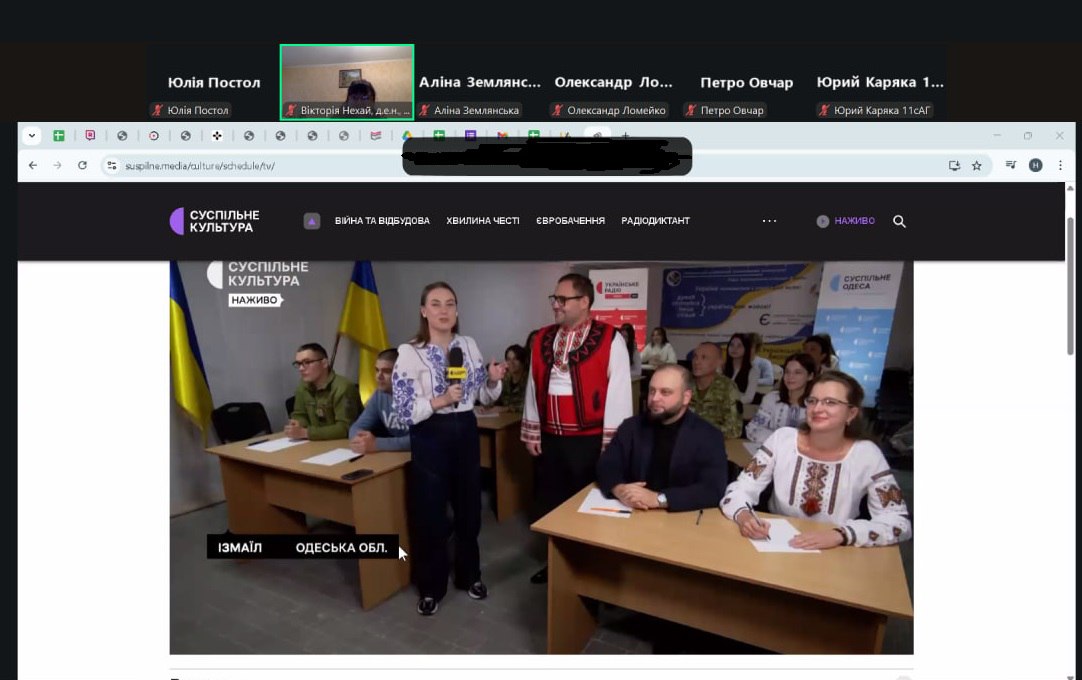Click the browser back arrow
The height and width of the screenshot is (680, 1082).
(33, 165)
